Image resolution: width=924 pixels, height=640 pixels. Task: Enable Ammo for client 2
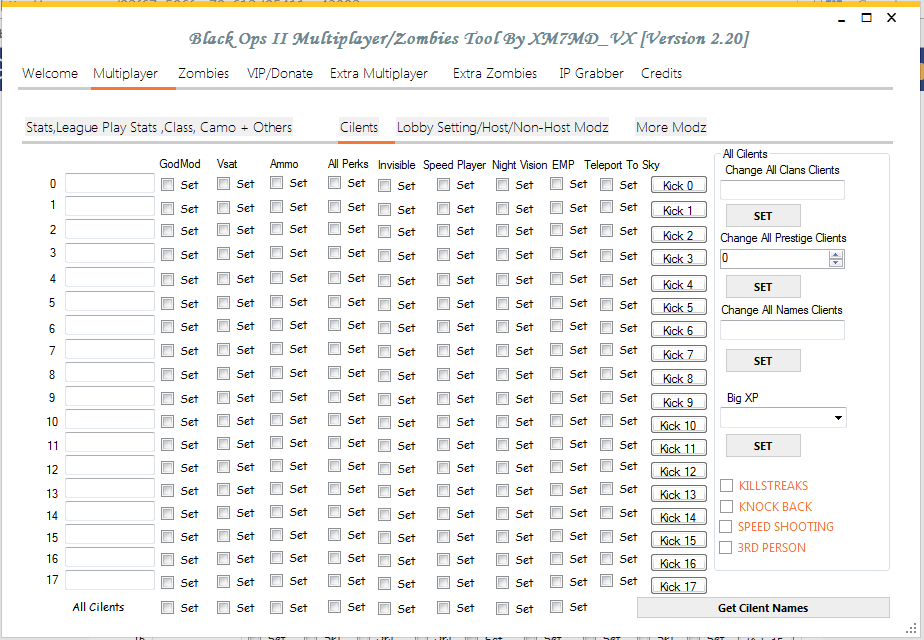276,229
